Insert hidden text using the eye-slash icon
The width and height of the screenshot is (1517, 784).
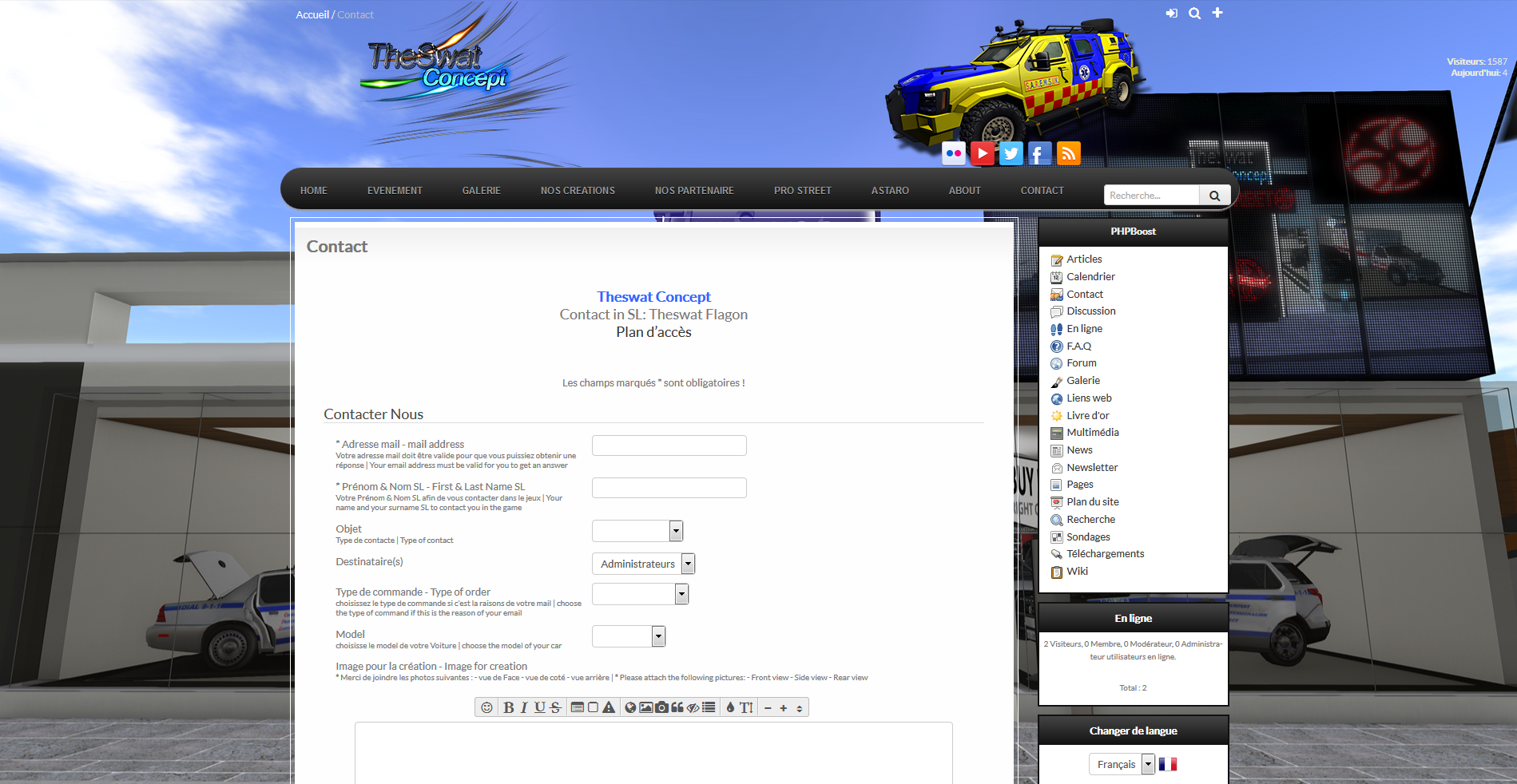tap(693, 707)
